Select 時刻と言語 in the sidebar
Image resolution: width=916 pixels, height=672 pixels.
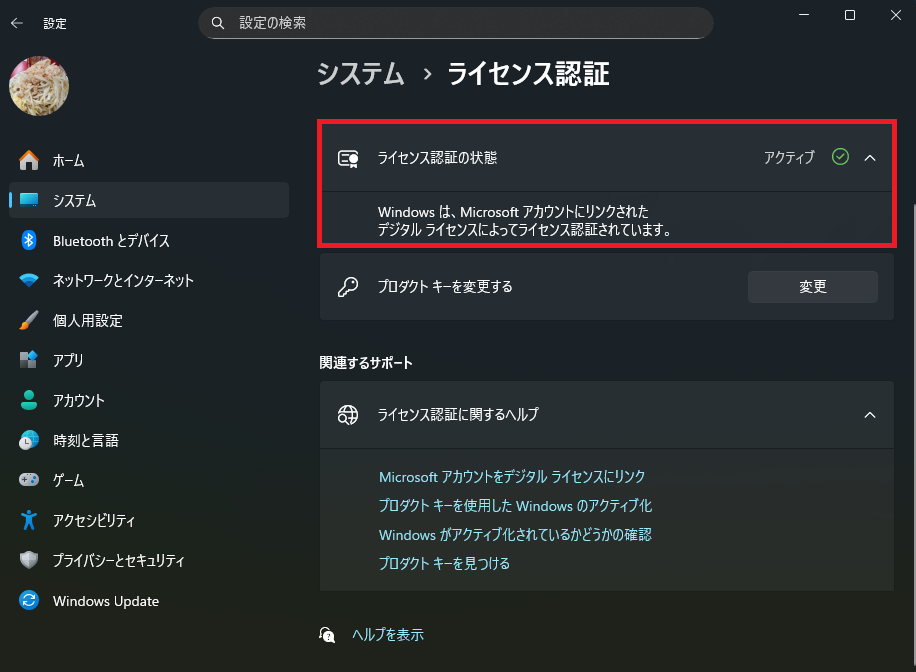(x=85, y=440)
